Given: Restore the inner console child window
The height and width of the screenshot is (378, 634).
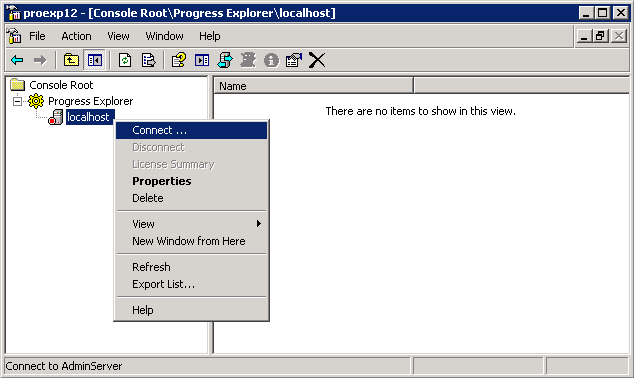Looking at the screenshot, I should pos(600,36).
